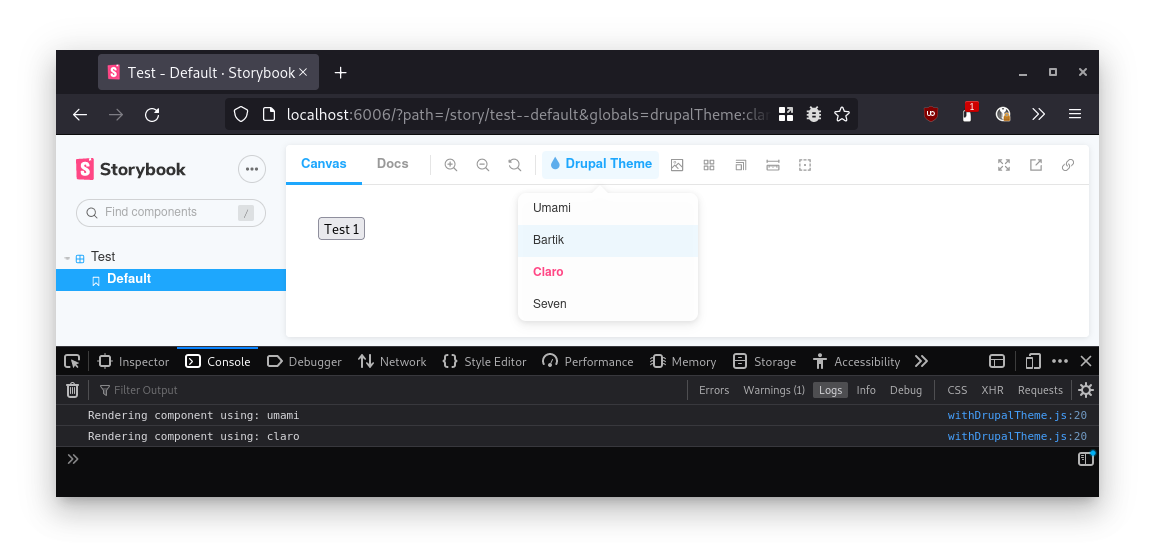The image size is (1155, 559).
Task: Focus the Filter Output field
Action: (390, 390)
